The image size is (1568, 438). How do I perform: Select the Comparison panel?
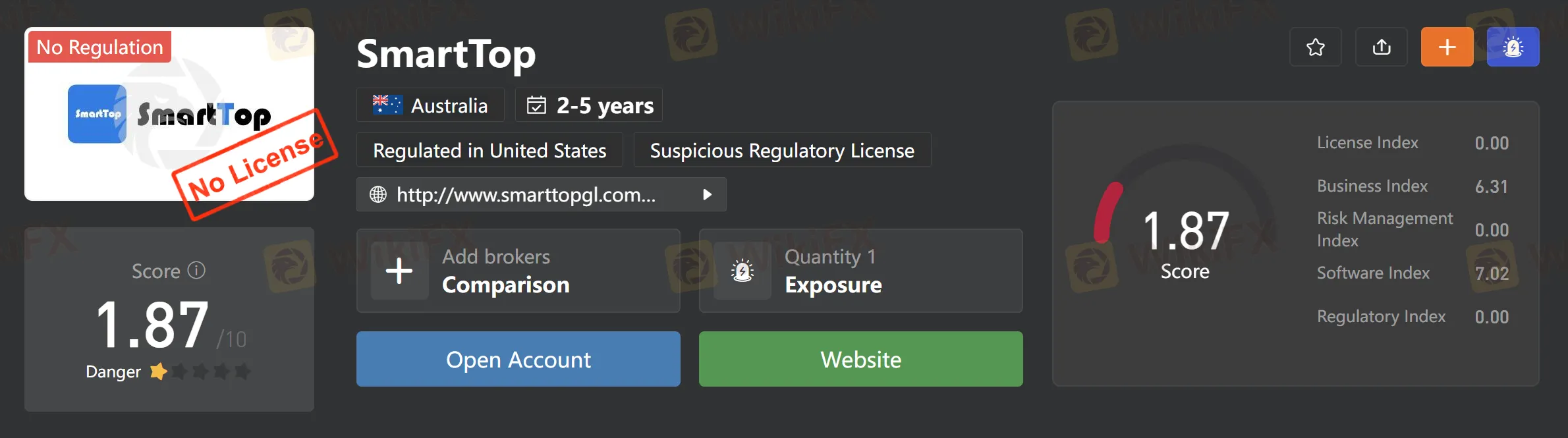(x=518, y=271)
